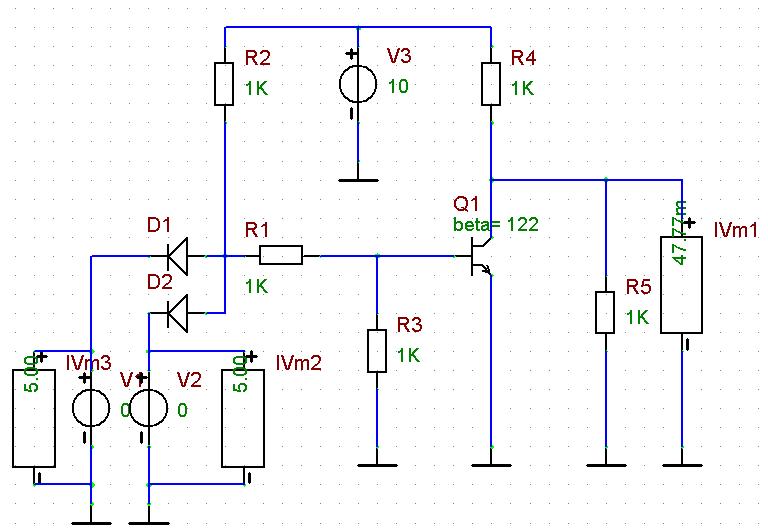Viewport: 768px width, 528px height.
Task: Click the IVm1 label
Action: tap(736, 229)
